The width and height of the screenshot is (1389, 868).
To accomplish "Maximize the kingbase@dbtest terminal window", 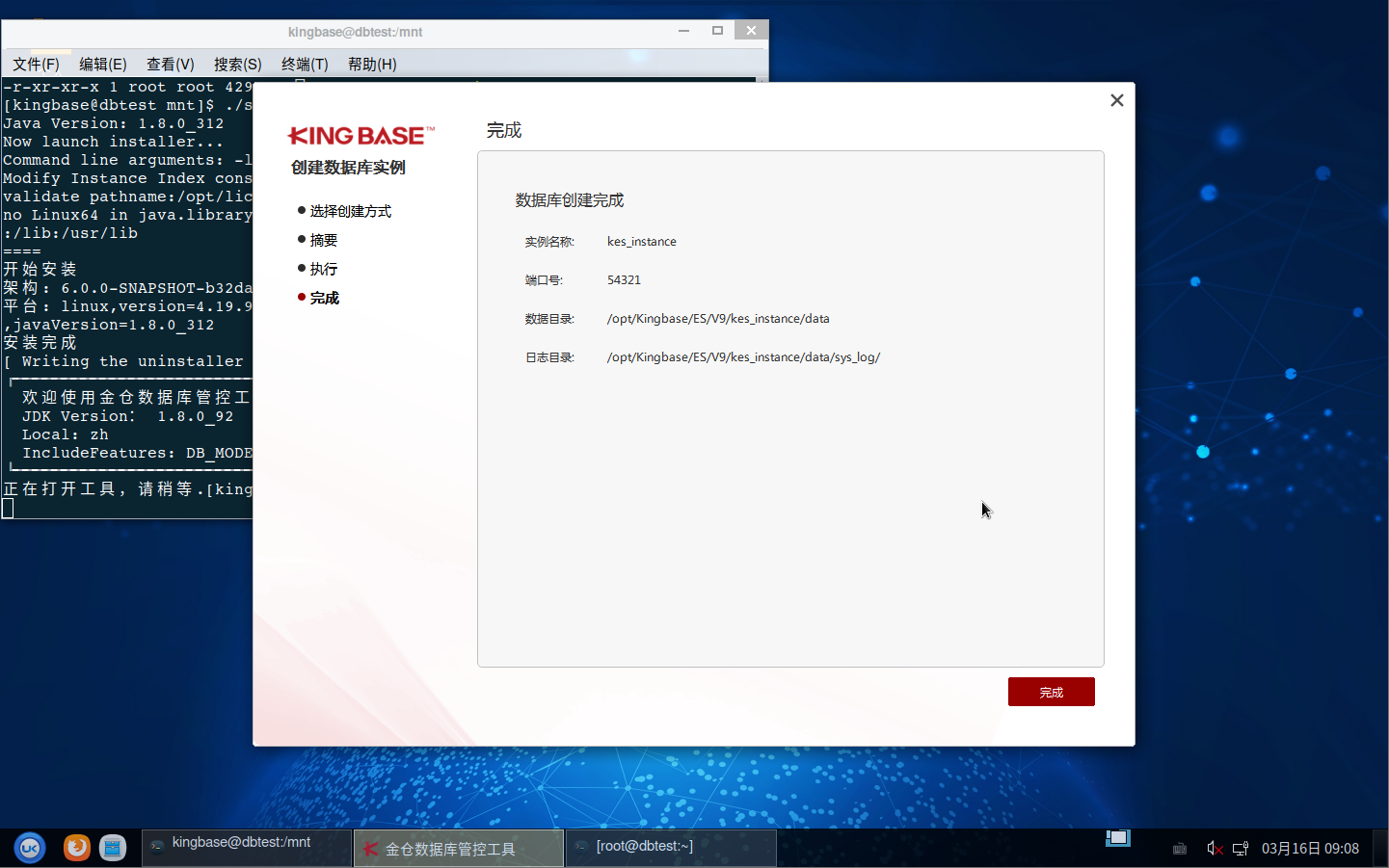I will click(717, 31).
